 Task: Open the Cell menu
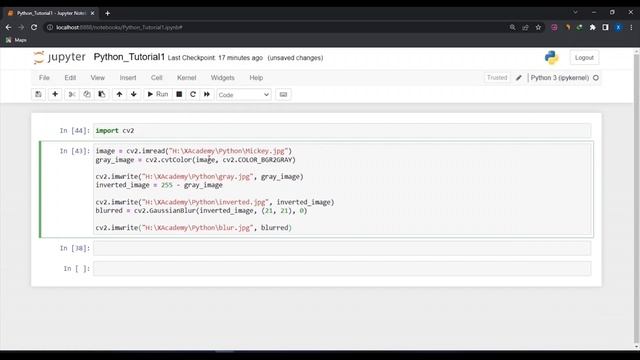(x=157, y=78)
